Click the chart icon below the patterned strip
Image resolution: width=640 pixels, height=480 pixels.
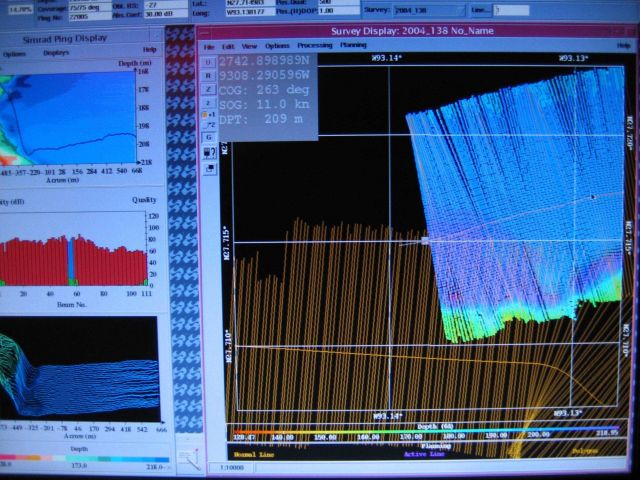point(190,460)
